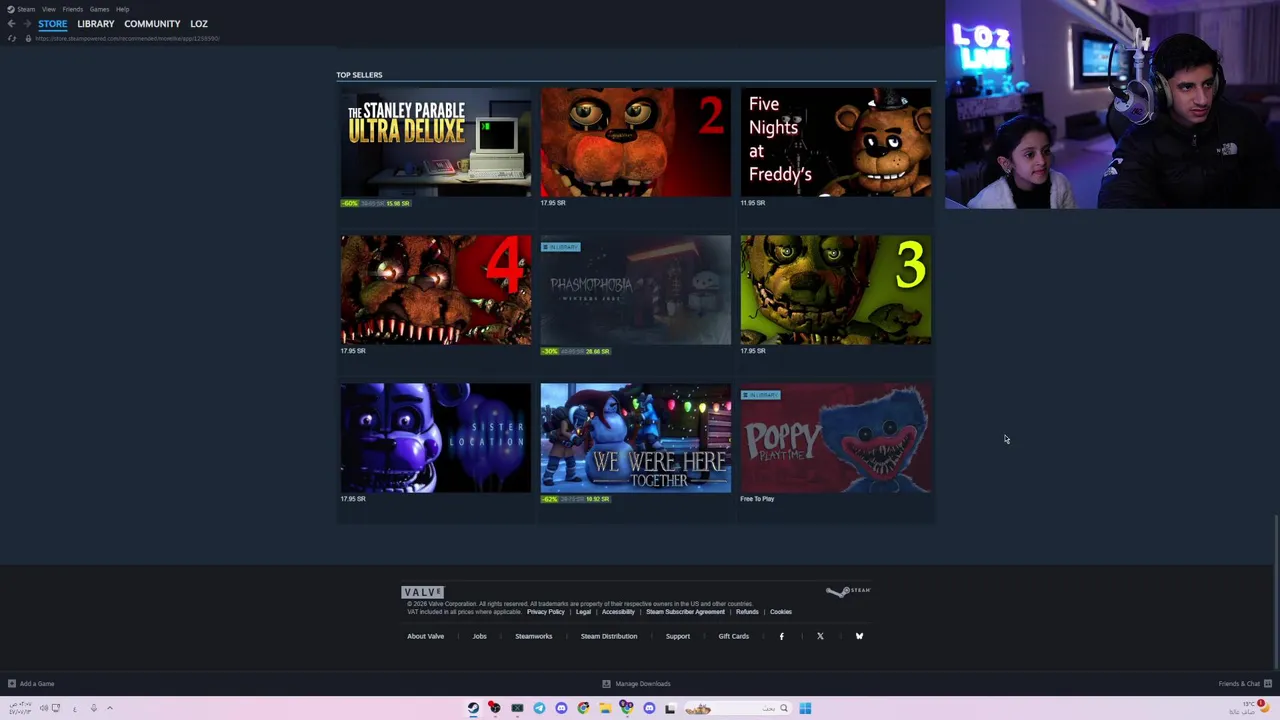The width and height of the screenshot is (1280, 720).
Task: Click the taskbar search magnifier icon
Action: pyautogui.click(x=784, y=708)
